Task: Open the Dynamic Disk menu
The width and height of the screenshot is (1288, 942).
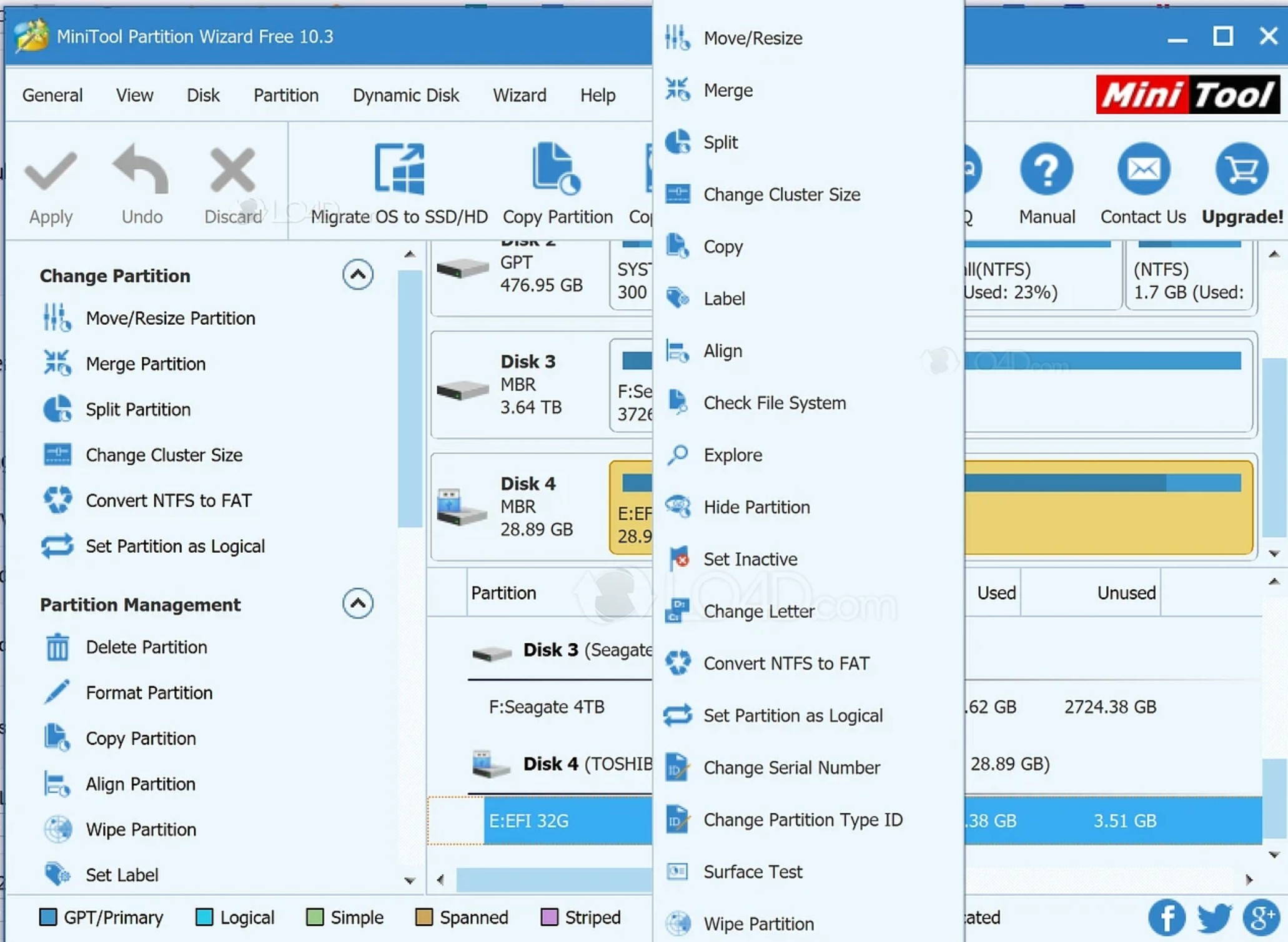Action: [406, 95]
